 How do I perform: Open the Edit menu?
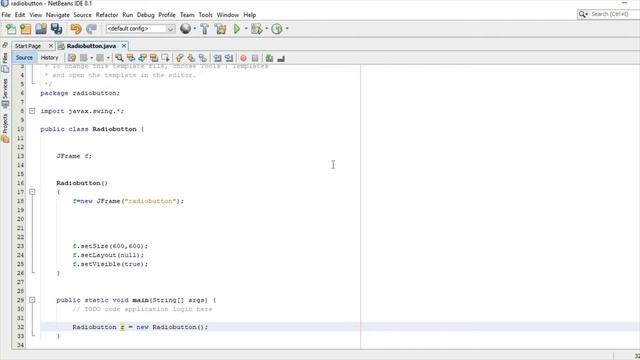tap(20, 15)
